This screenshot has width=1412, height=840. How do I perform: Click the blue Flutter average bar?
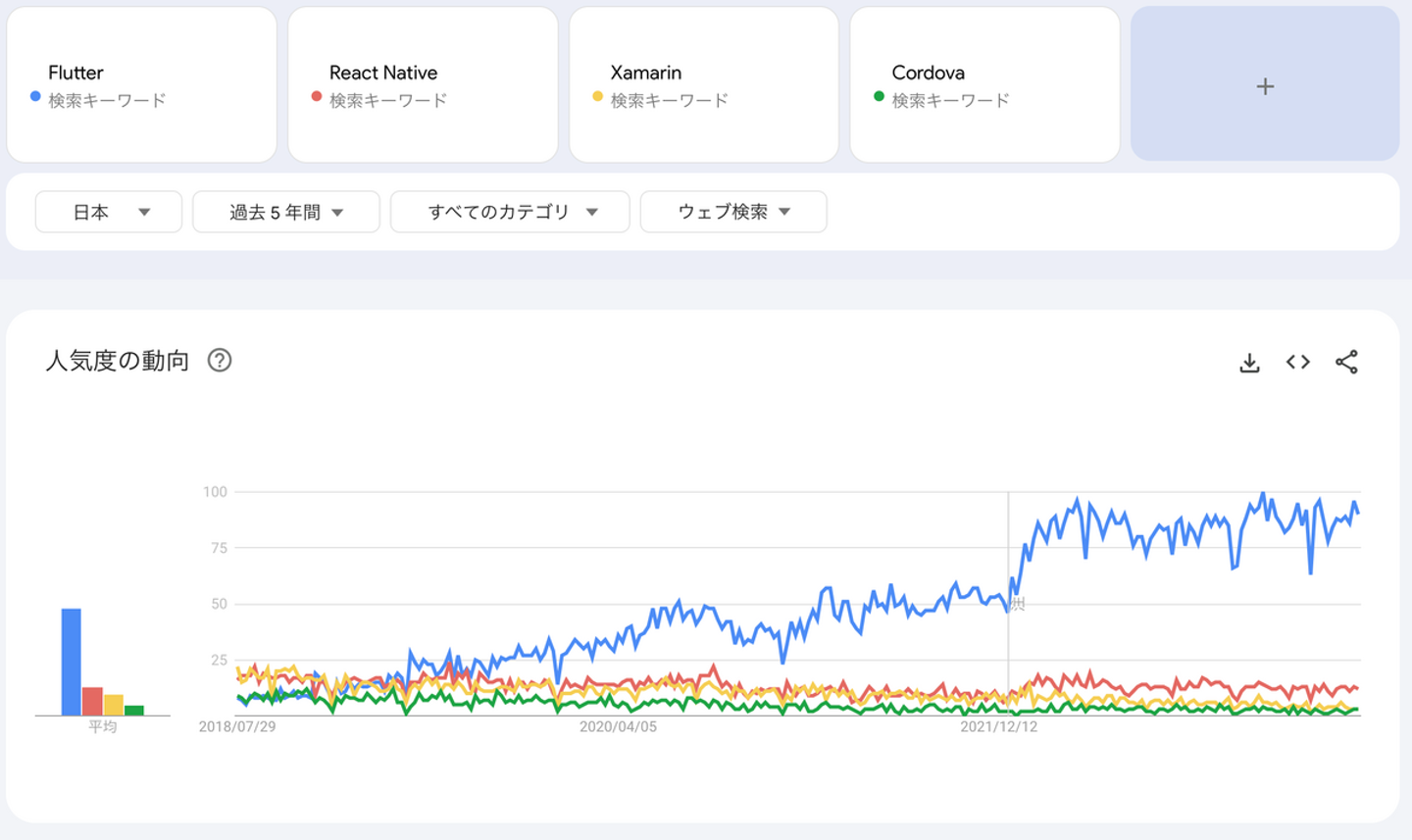click(x=72, y=662)
